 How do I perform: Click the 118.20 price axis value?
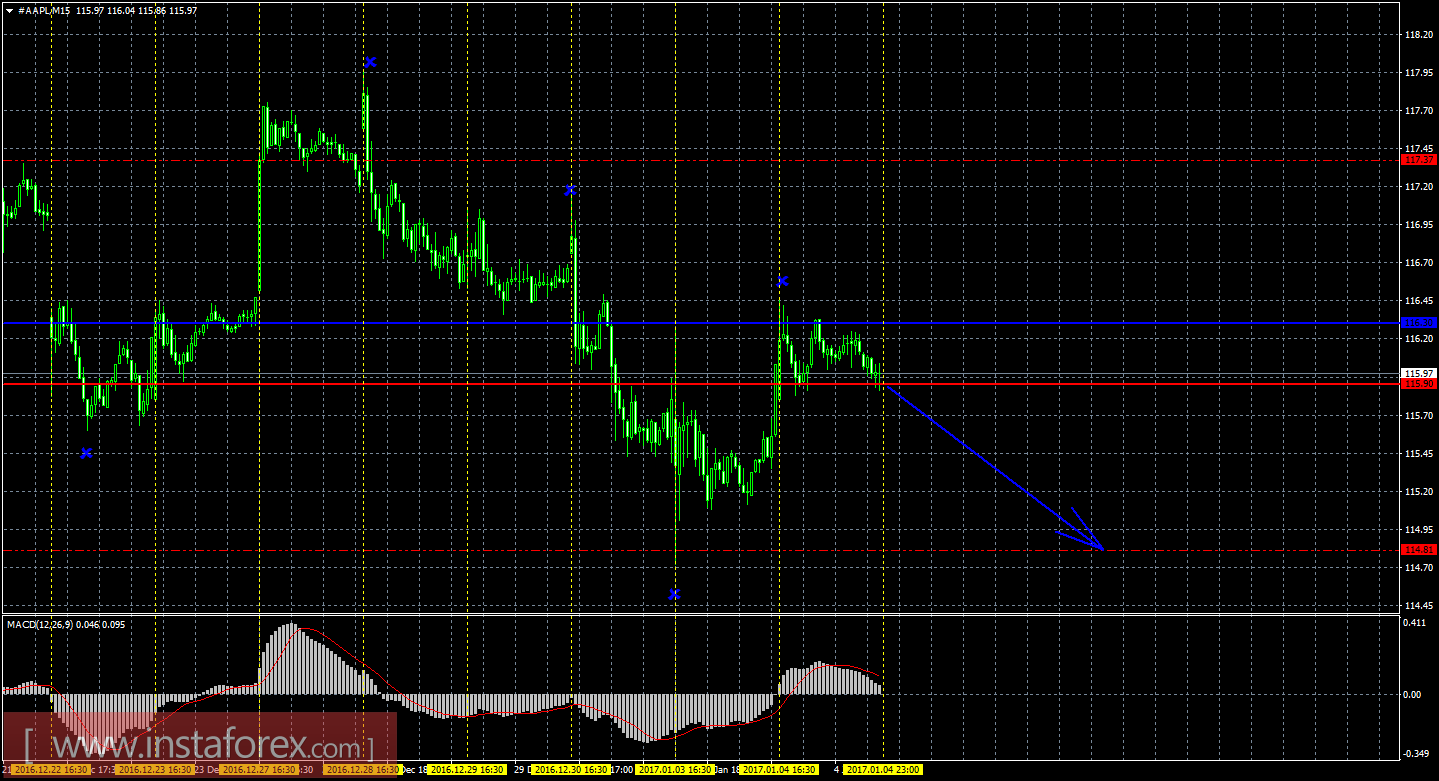pyautogui.click(x=1418, y=34)
